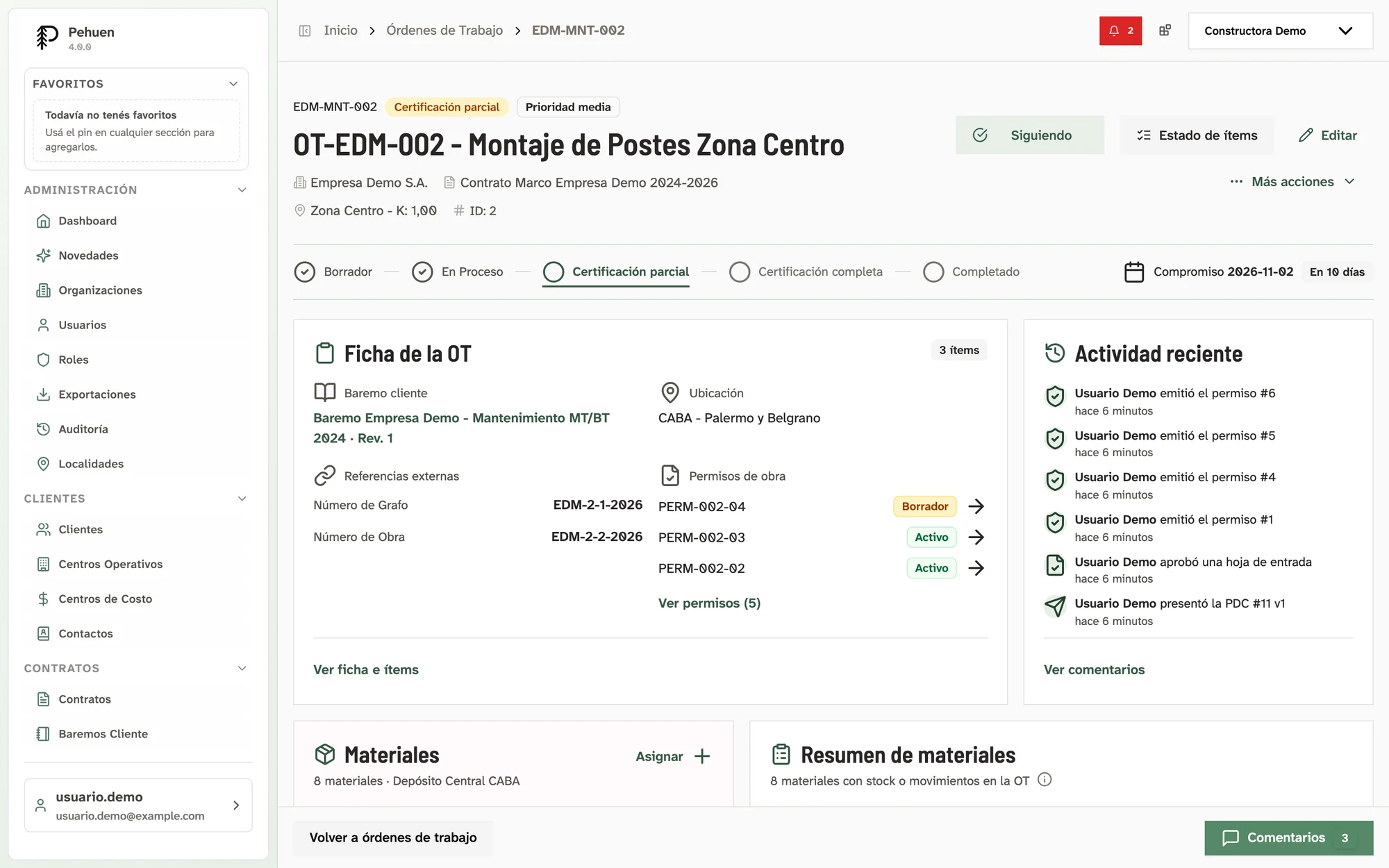Click the Localidades pin icon
The height and width of the screenshot is (868, 1389).
43,464
